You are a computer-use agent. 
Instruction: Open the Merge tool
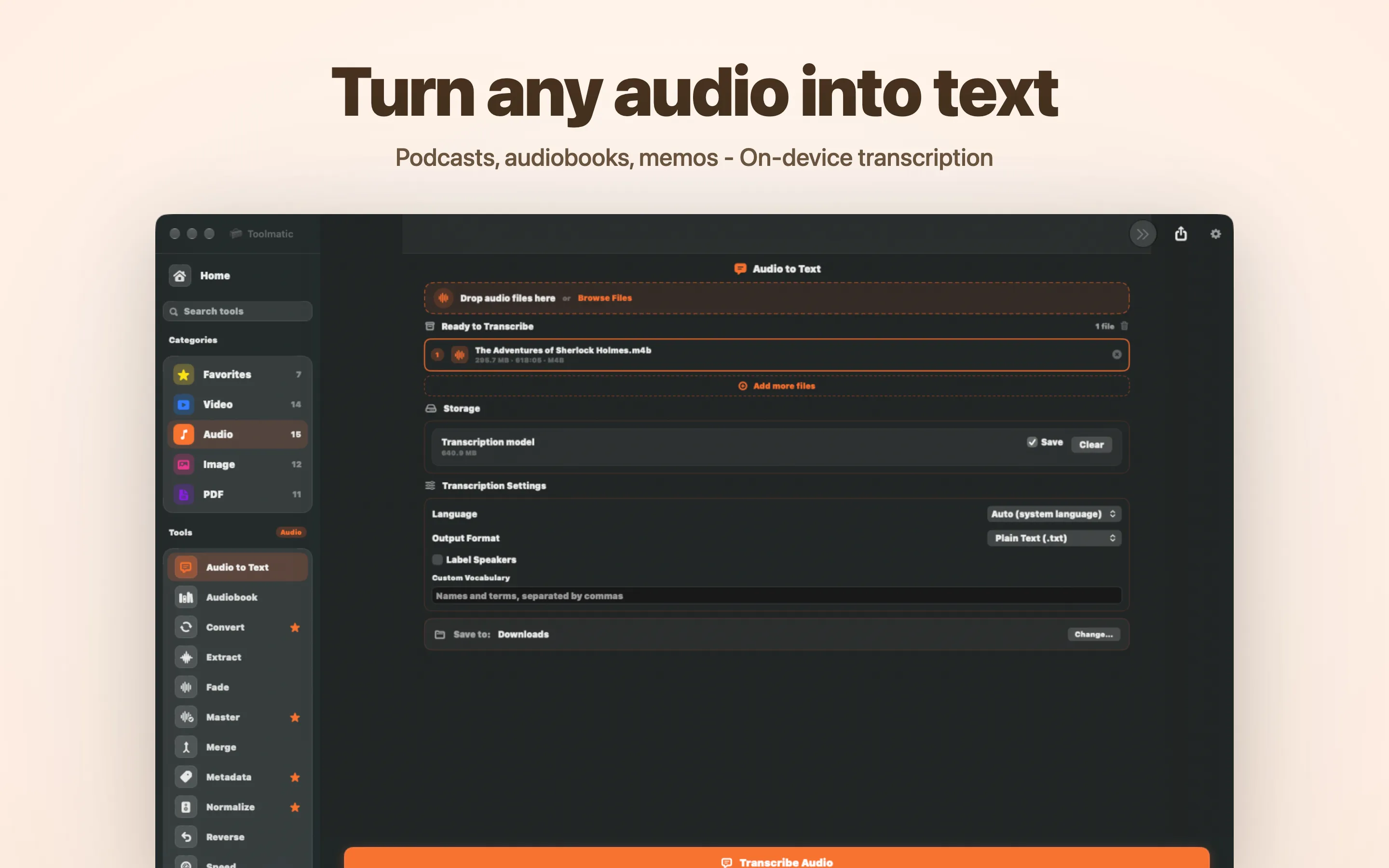click(x=238, y=747)
